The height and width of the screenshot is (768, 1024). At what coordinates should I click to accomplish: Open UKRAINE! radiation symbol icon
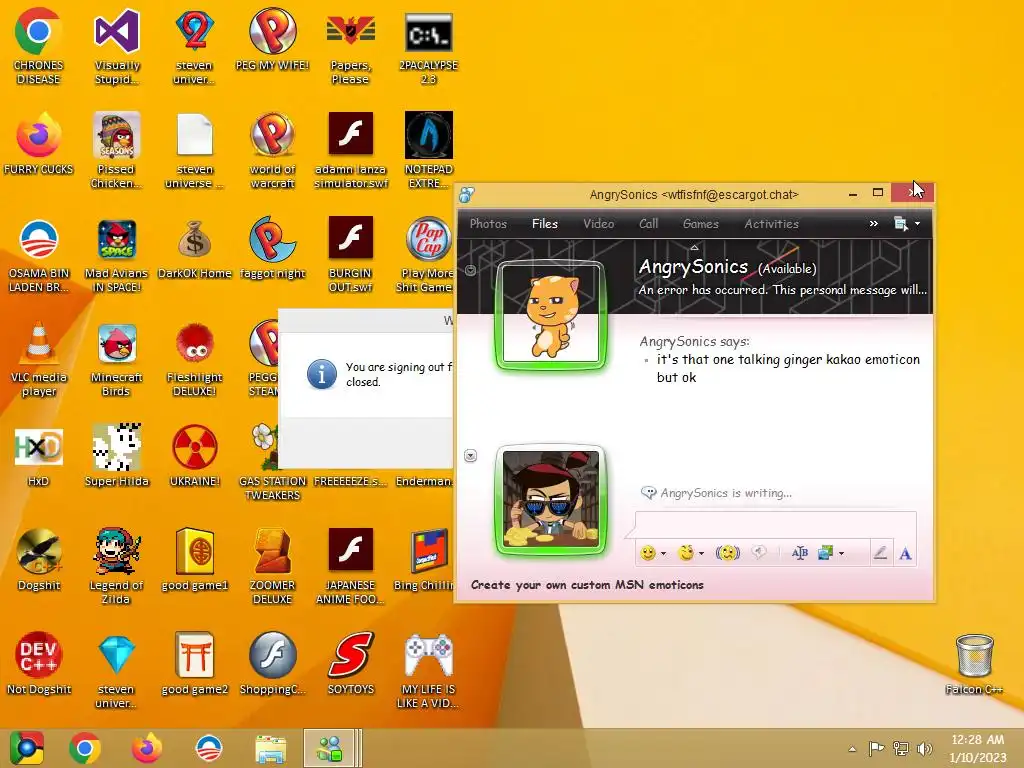(195, 456)
